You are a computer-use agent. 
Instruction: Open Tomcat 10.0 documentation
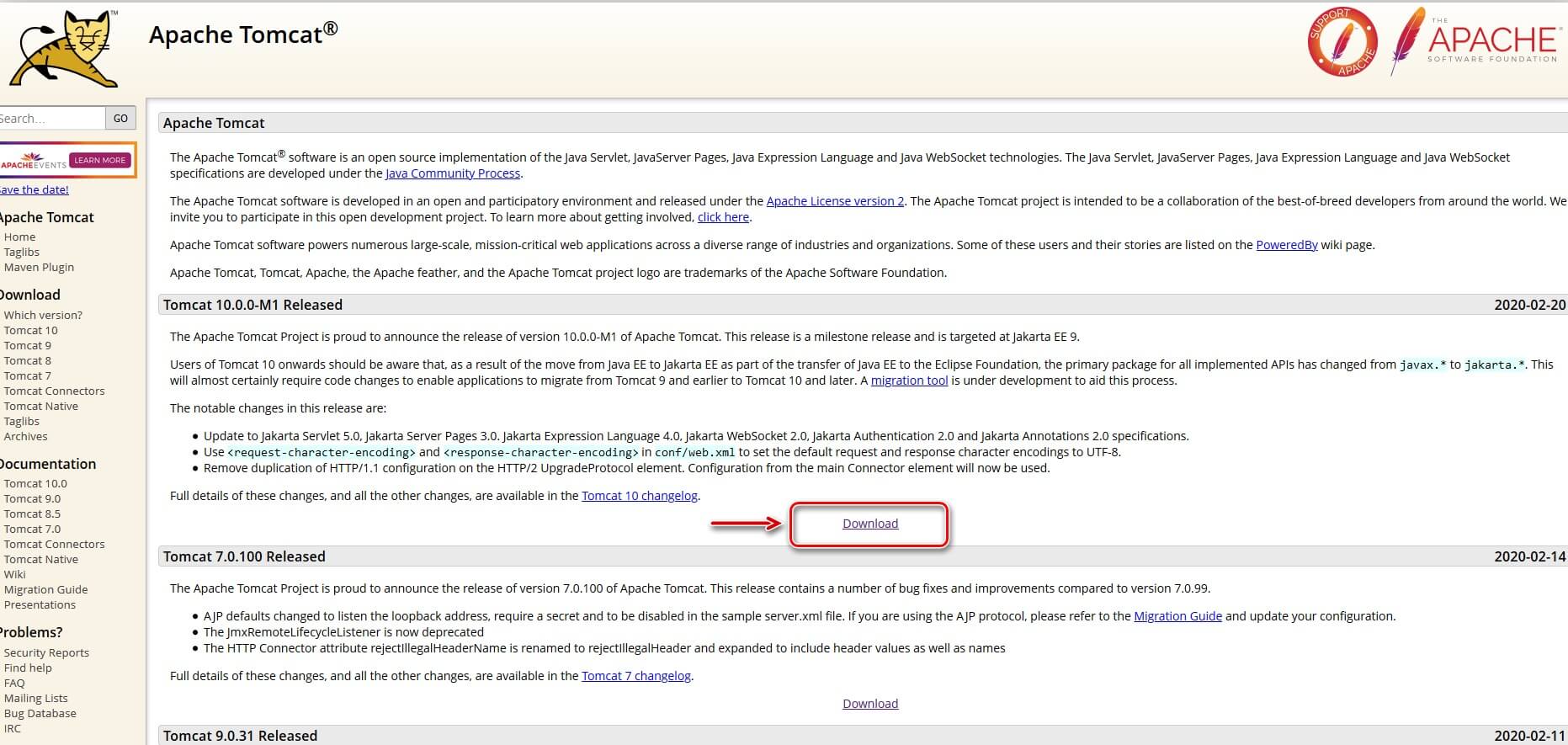click(x=35, y=483)
